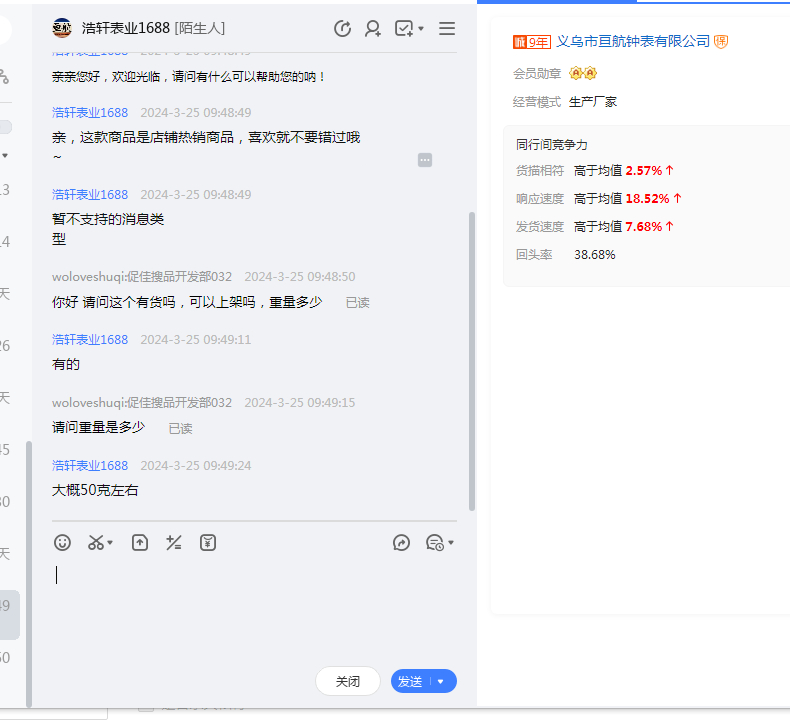Click the more options bubble beside hot-product message

[x=425, y=160]
